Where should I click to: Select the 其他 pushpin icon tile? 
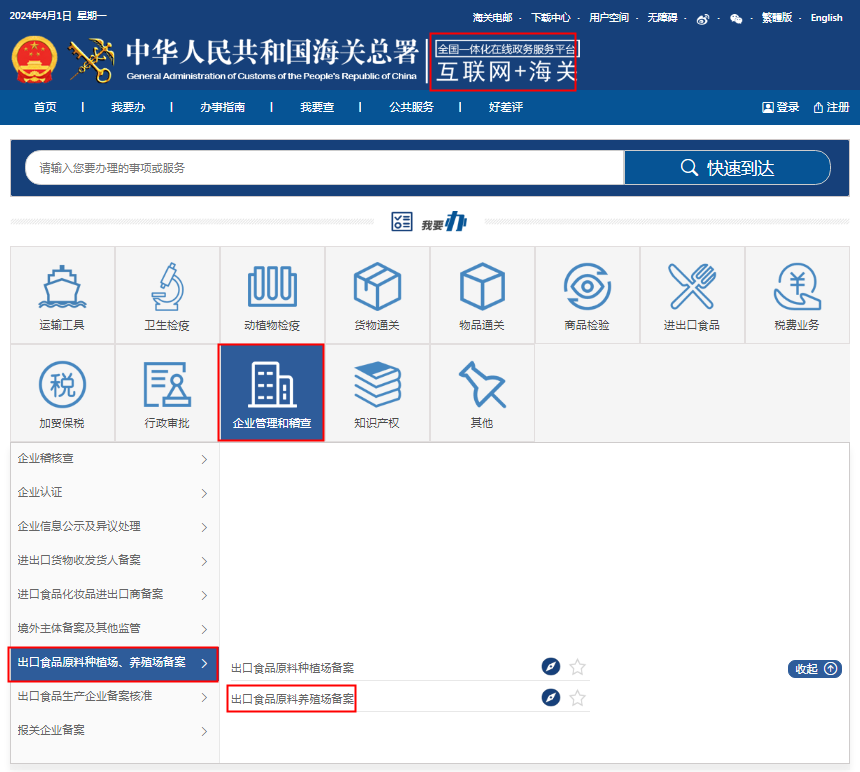tap(482, 393)
